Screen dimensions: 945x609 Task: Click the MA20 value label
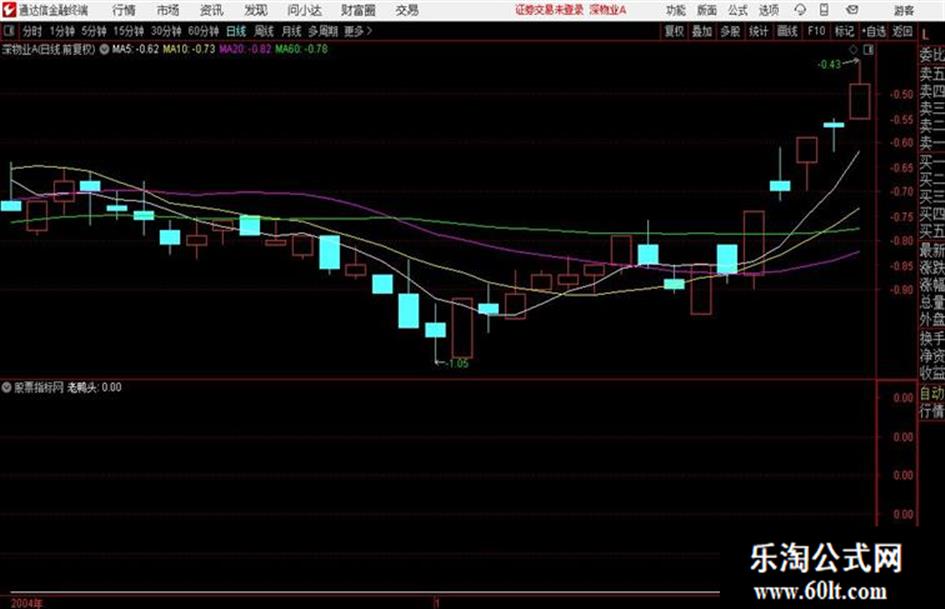[x=245, y=49]
